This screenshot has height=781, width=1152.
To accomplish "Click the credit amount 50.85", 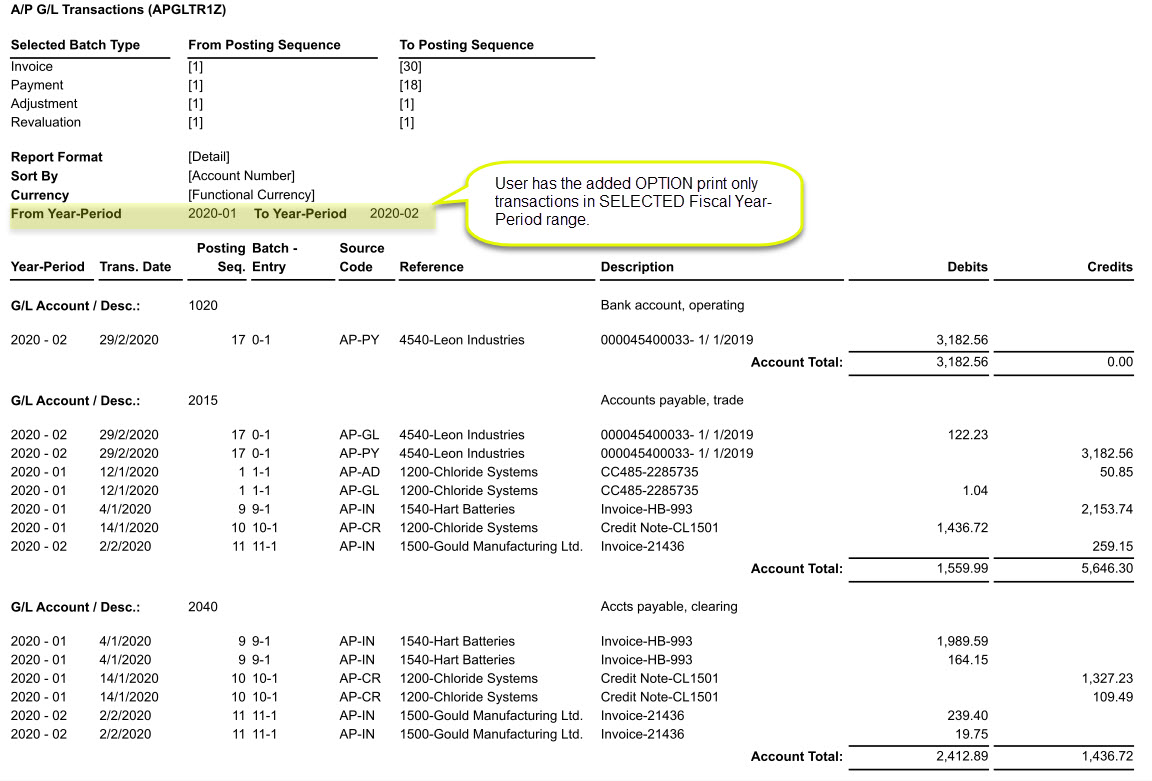I will point(1116,472).
